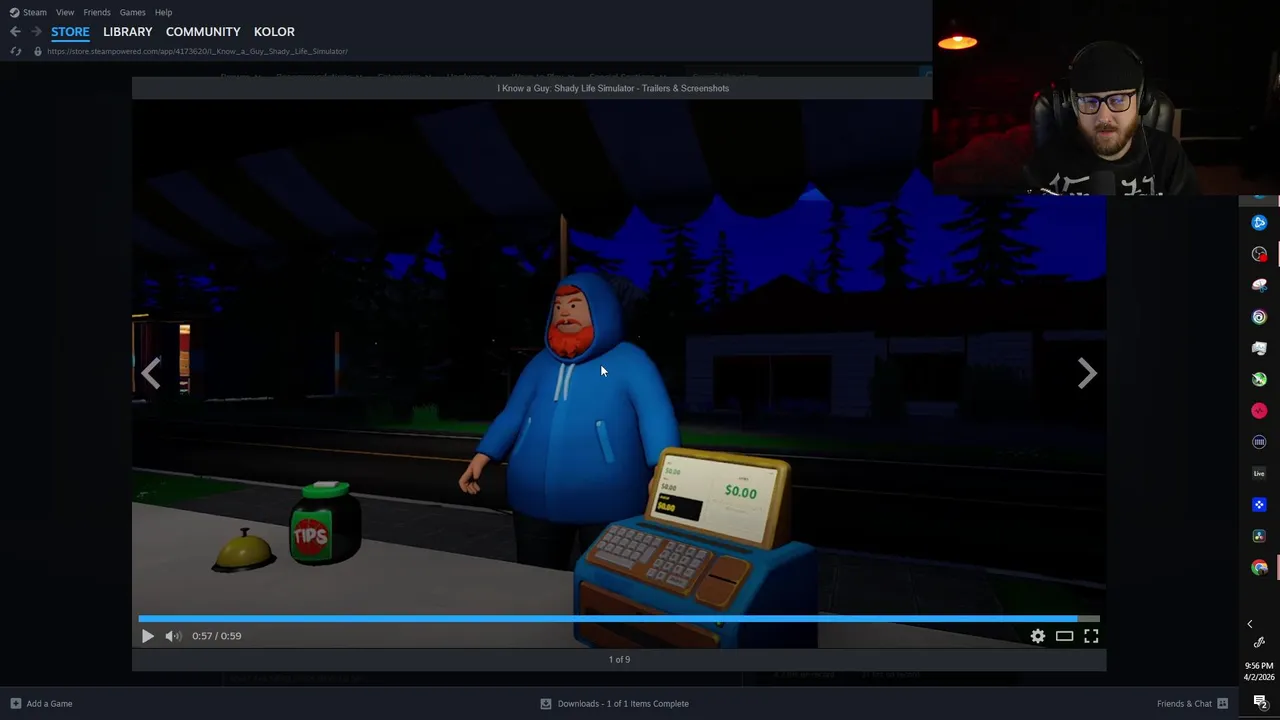Click the store page URL address
Image resolution: width=1280 pixels, height=720 pixels.
point(197,51)
